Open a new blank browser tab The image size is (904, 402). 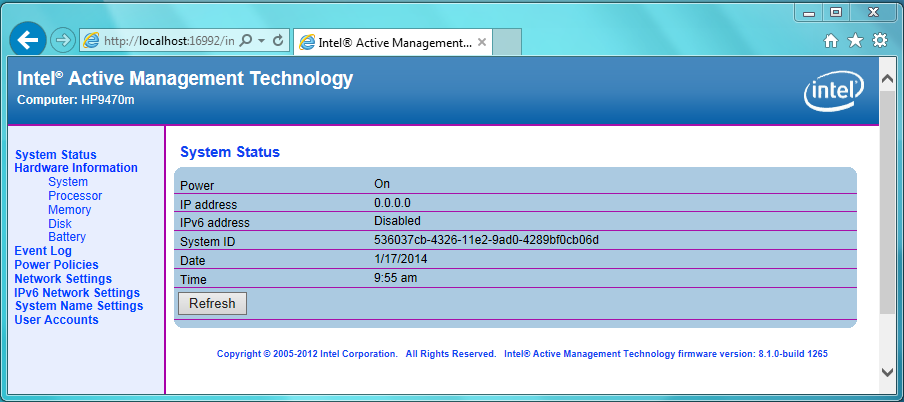(507, 42)
